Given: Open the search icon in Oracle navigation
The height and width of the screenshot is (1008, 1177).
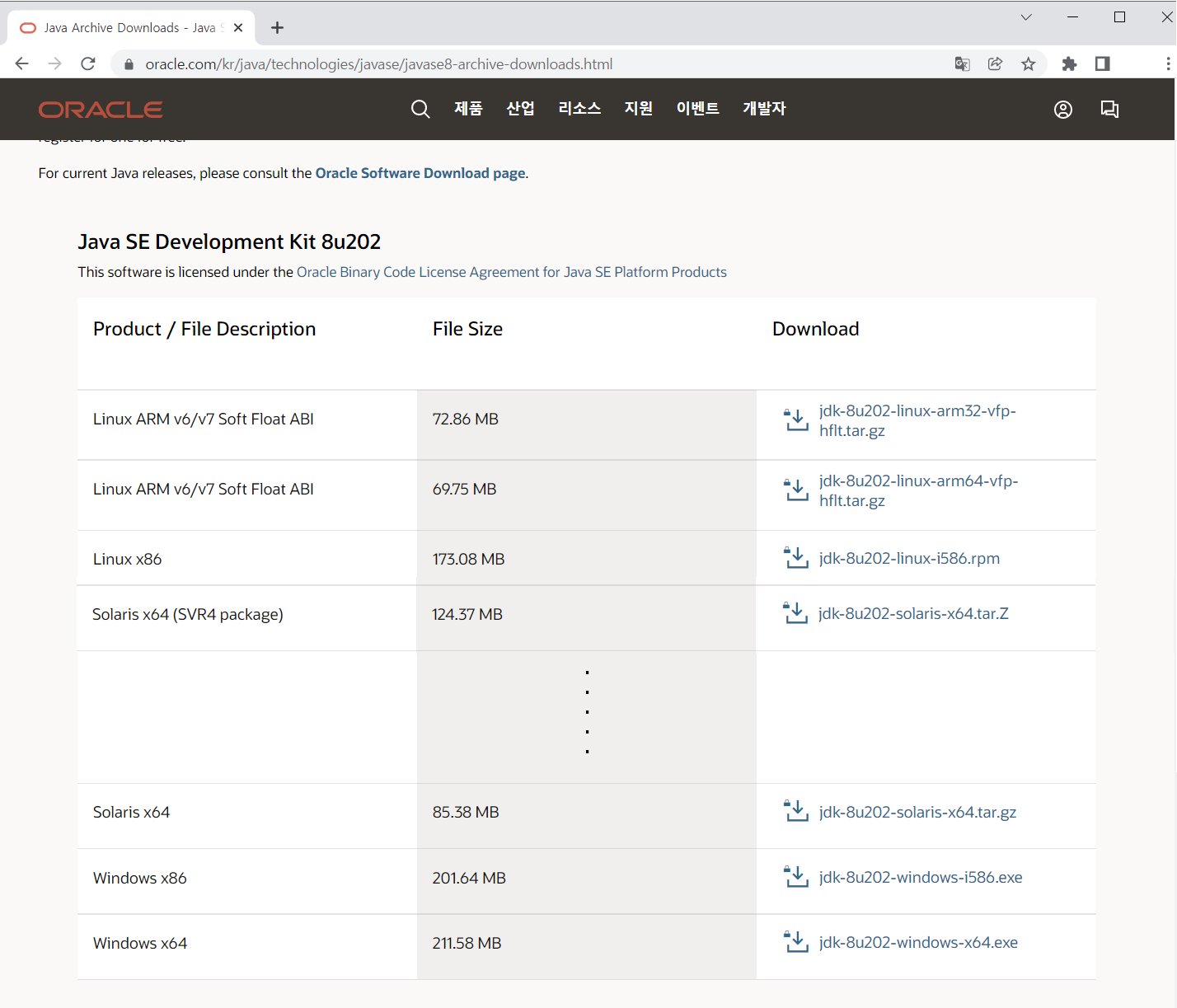Looking at the screenshot, I should 420,109.
